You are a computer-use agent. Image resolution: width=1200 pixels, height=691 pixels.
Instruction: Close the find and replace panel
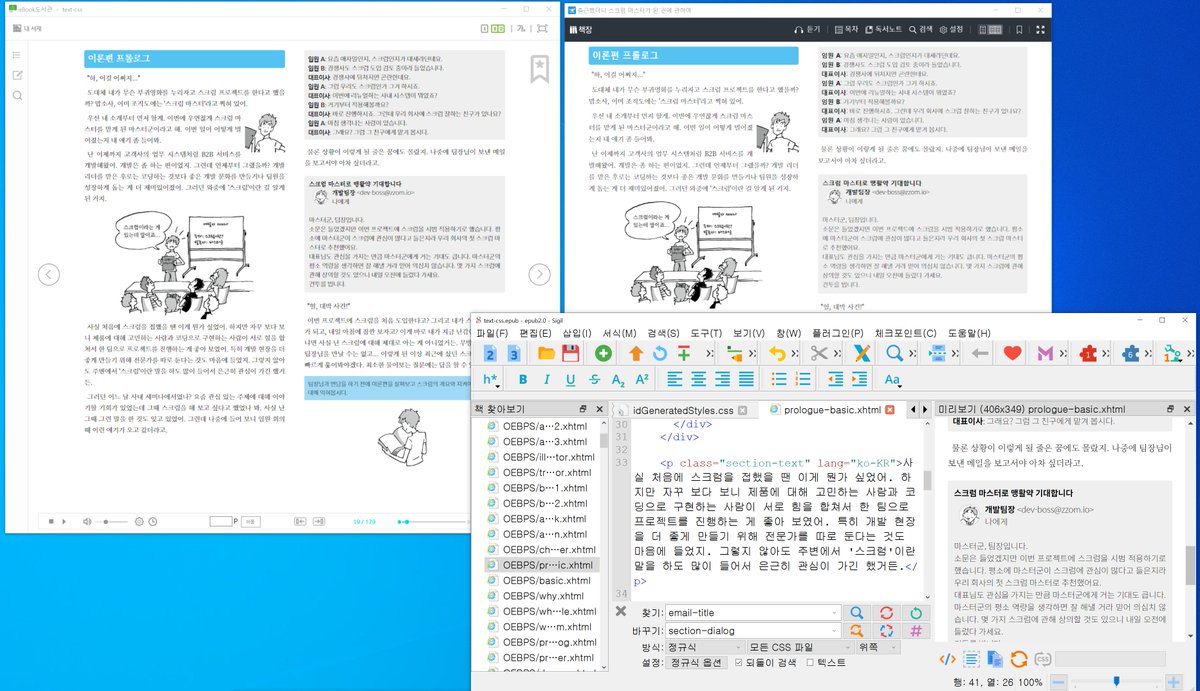tap(620, 612)
